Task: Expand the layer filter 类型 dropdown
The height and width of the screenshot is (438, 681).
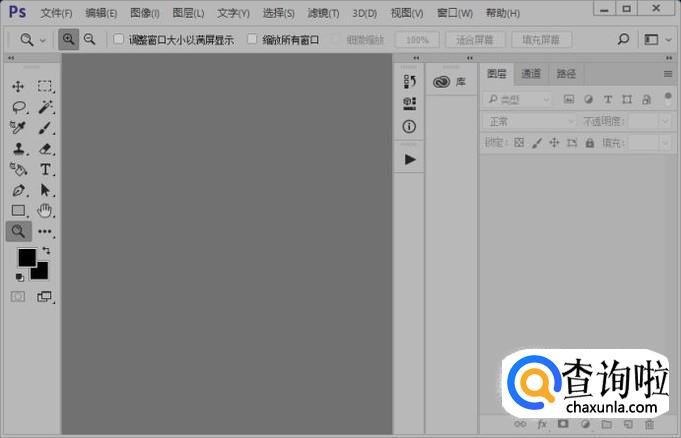Action: tap(517, 99)
